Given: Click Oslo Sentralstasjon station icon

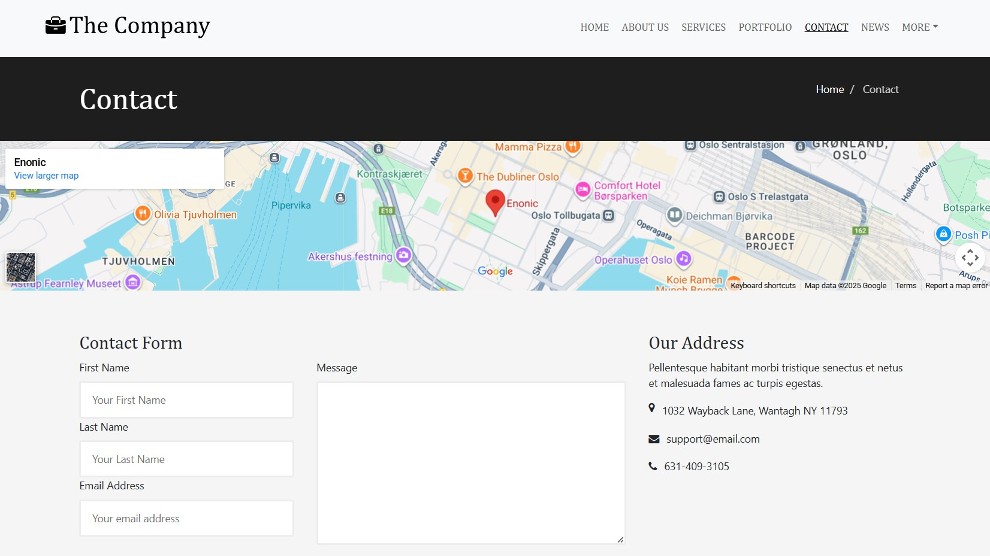Looking at the screenshot, I should click(x=690, y=145).
